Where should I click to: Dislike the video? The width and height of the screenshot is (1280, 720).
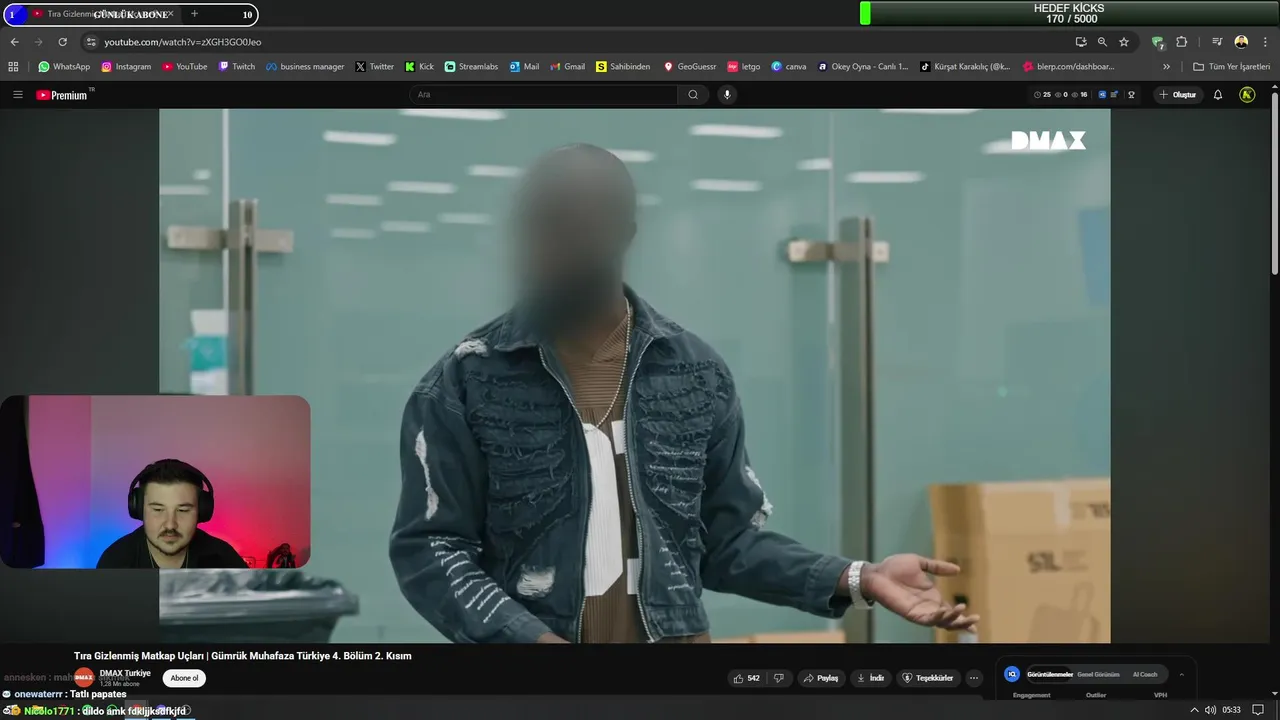[779, 678]
